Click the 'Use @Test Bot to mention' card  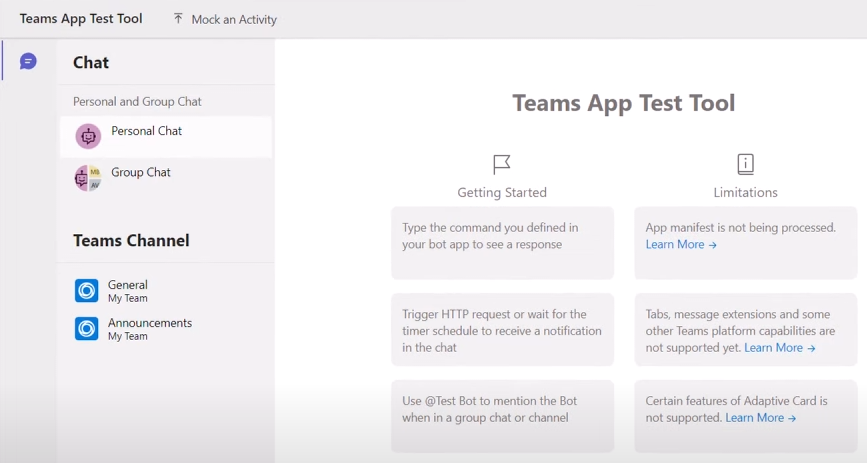(502, 415)
